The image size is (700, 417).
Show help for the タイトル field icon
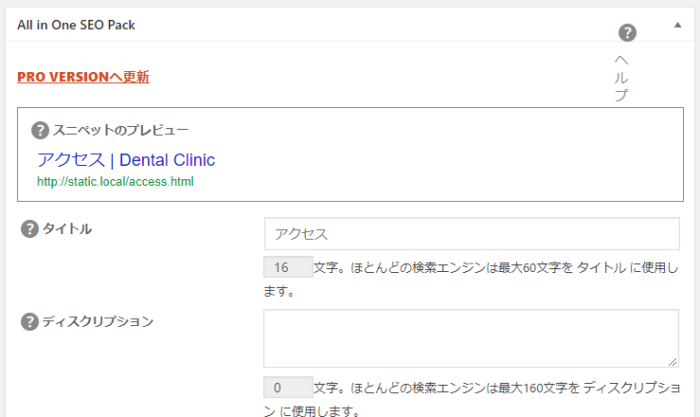pyautogui.click(x=30, y=229)
